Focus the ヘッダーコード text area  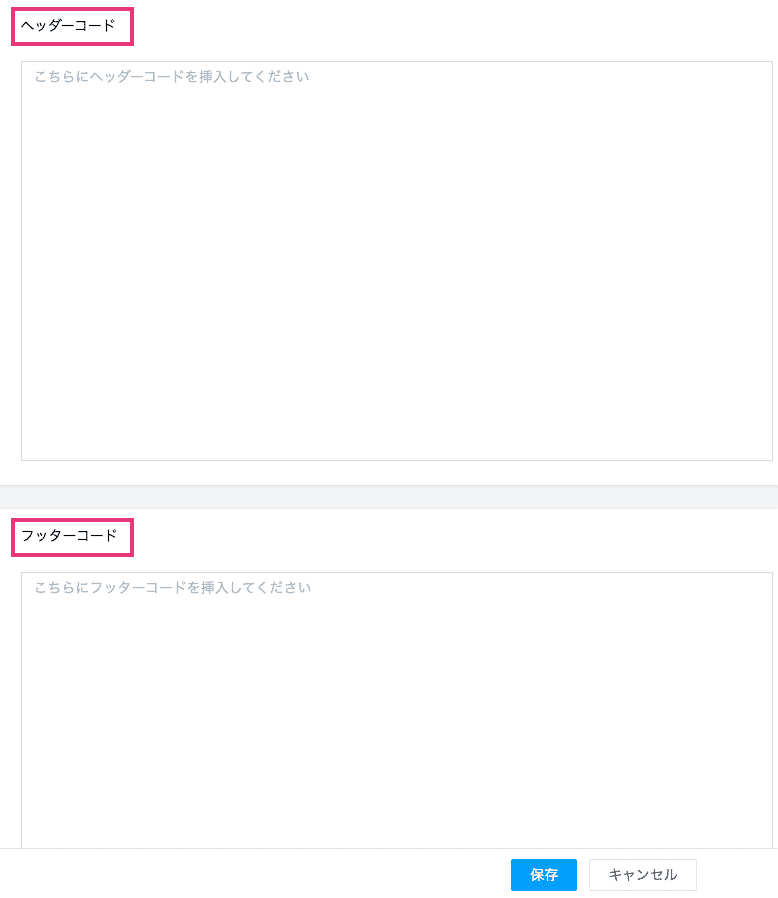click(396, 261)
